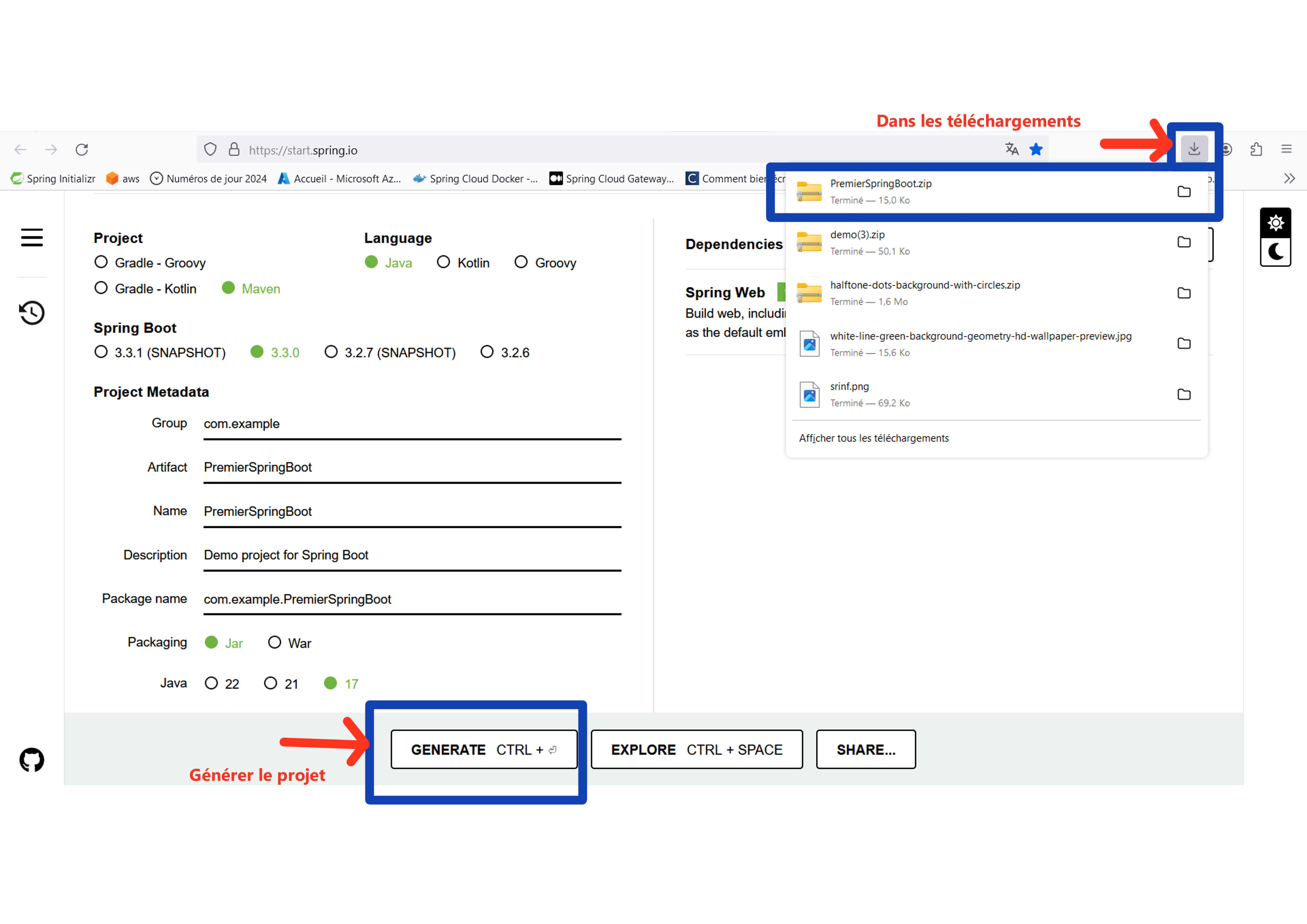Viewport: 1307px width, 924px height.
Task: Open the GitHub logo link
Action: point(32,760)
